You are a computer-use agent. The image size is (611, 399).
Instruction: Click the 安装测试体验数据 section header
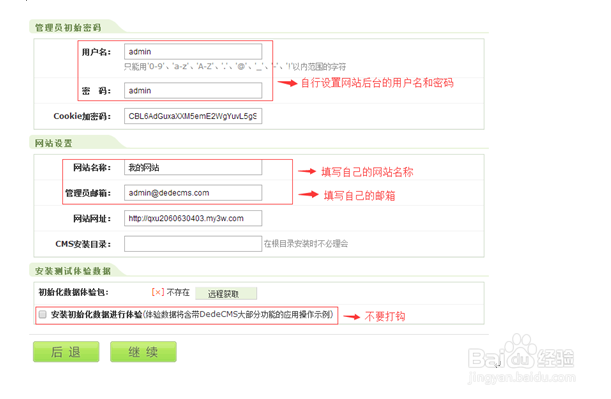coord(72,271)
